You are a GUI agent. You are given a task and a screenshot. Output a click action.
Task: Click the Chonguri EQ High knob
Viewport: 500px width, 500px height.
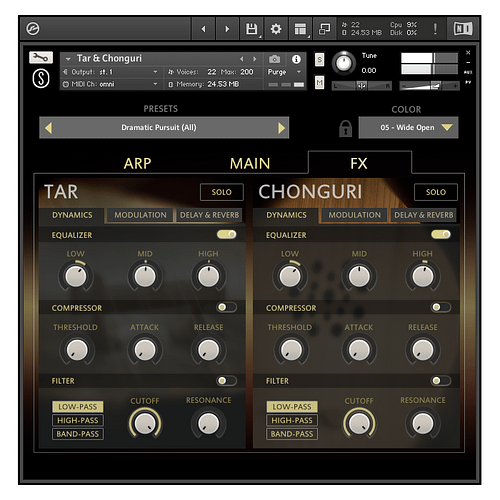point(423,276)
